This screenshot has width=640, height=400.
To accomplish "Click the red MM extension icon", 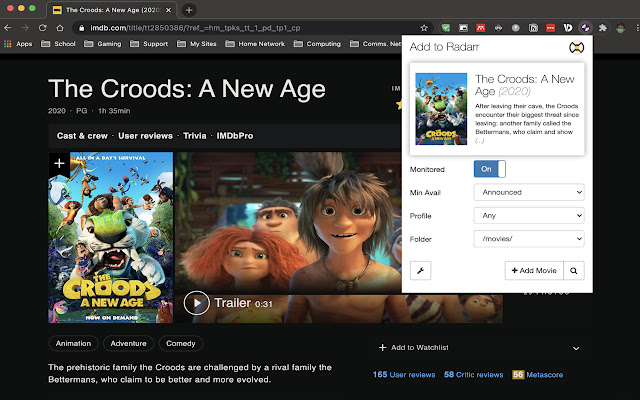I will click(x=480, y=28).
